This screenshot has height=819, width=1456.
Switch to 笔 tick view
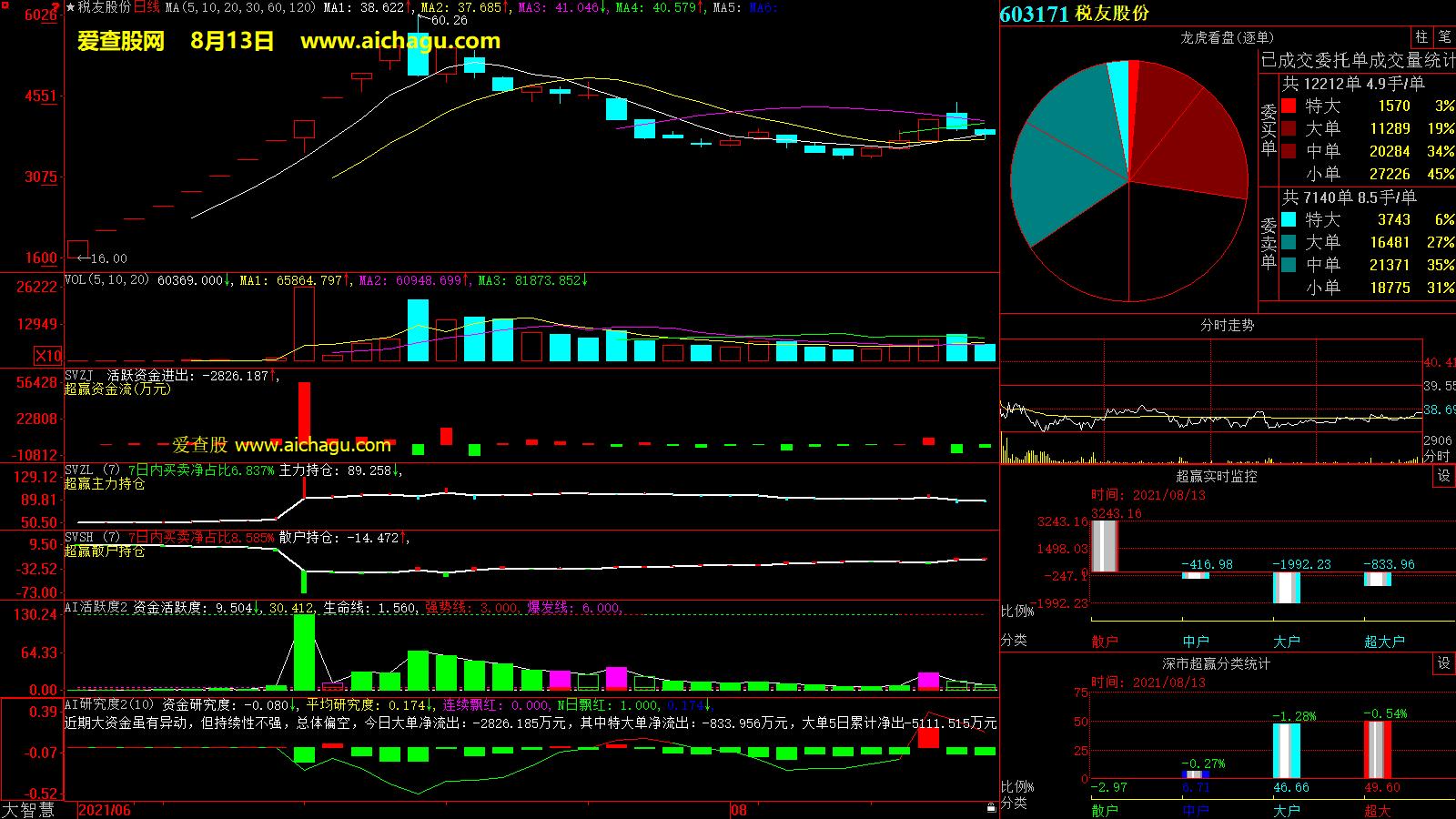[x=1444, y=37]
